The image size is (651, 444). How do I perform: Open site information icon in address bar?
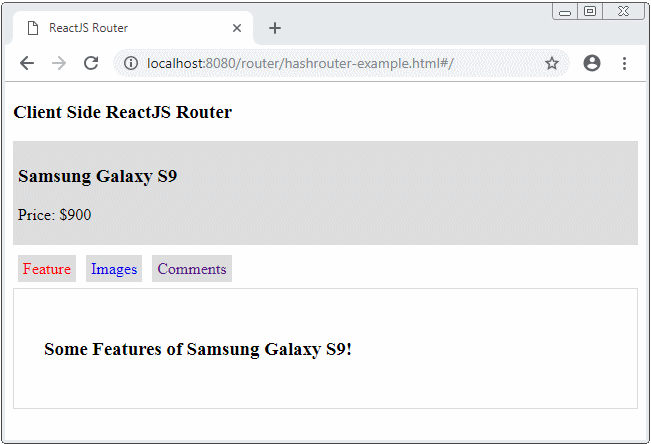tap(131, 64)
